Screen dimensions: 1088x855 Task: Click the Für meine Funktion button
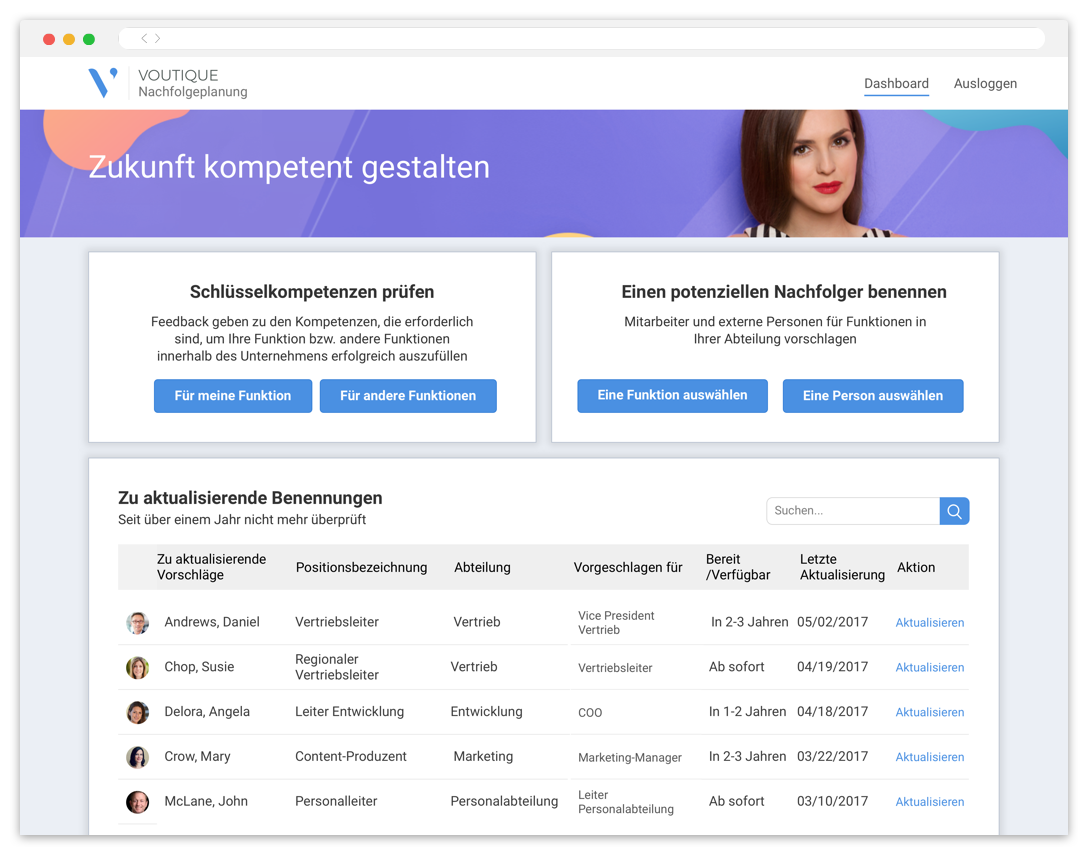click(232, 396)
